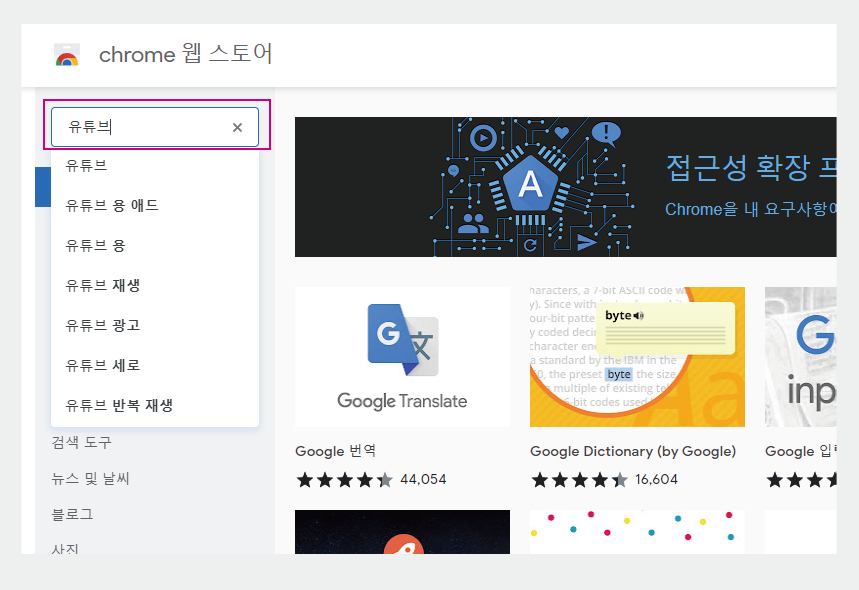This screenshot has height=590, width=859.
Task: Pick the 유튜브 반복 재생 suggestion
Action: pyautogui.click(x=155, y=405)
